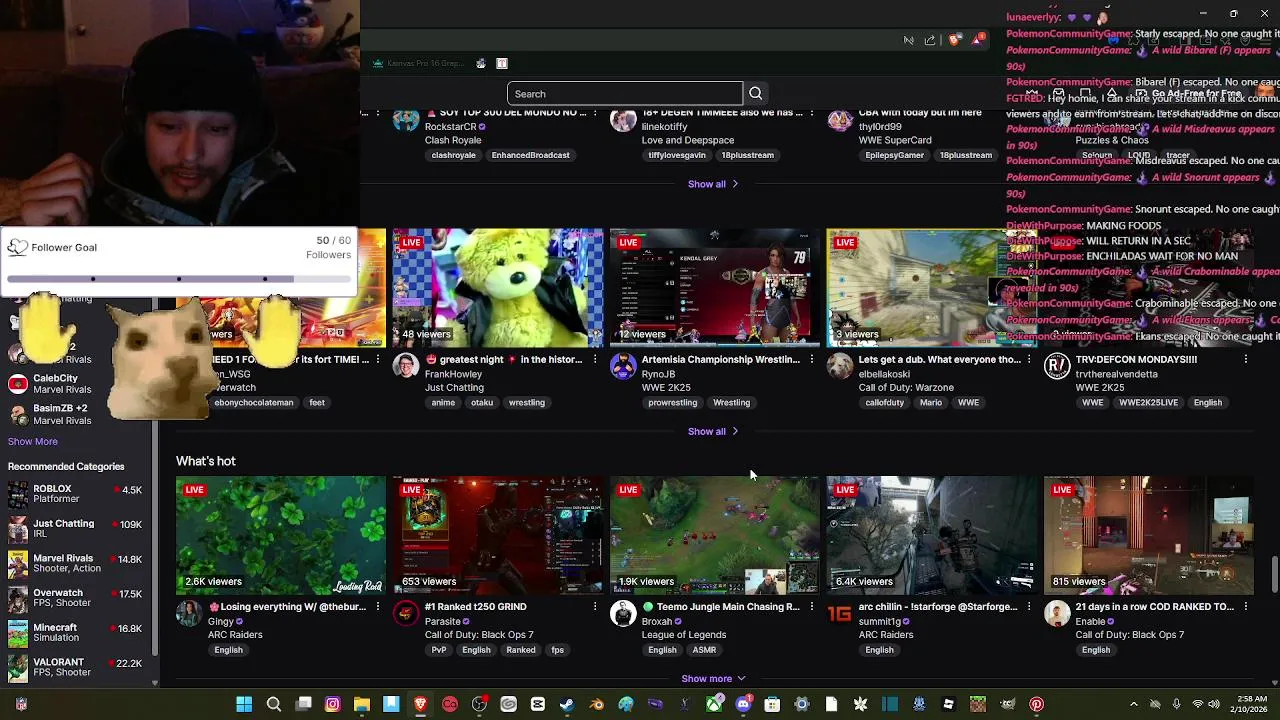
Task: Open options menu for '#1 Ranked t250 GRIND' stream
Action: pos(595,607)
